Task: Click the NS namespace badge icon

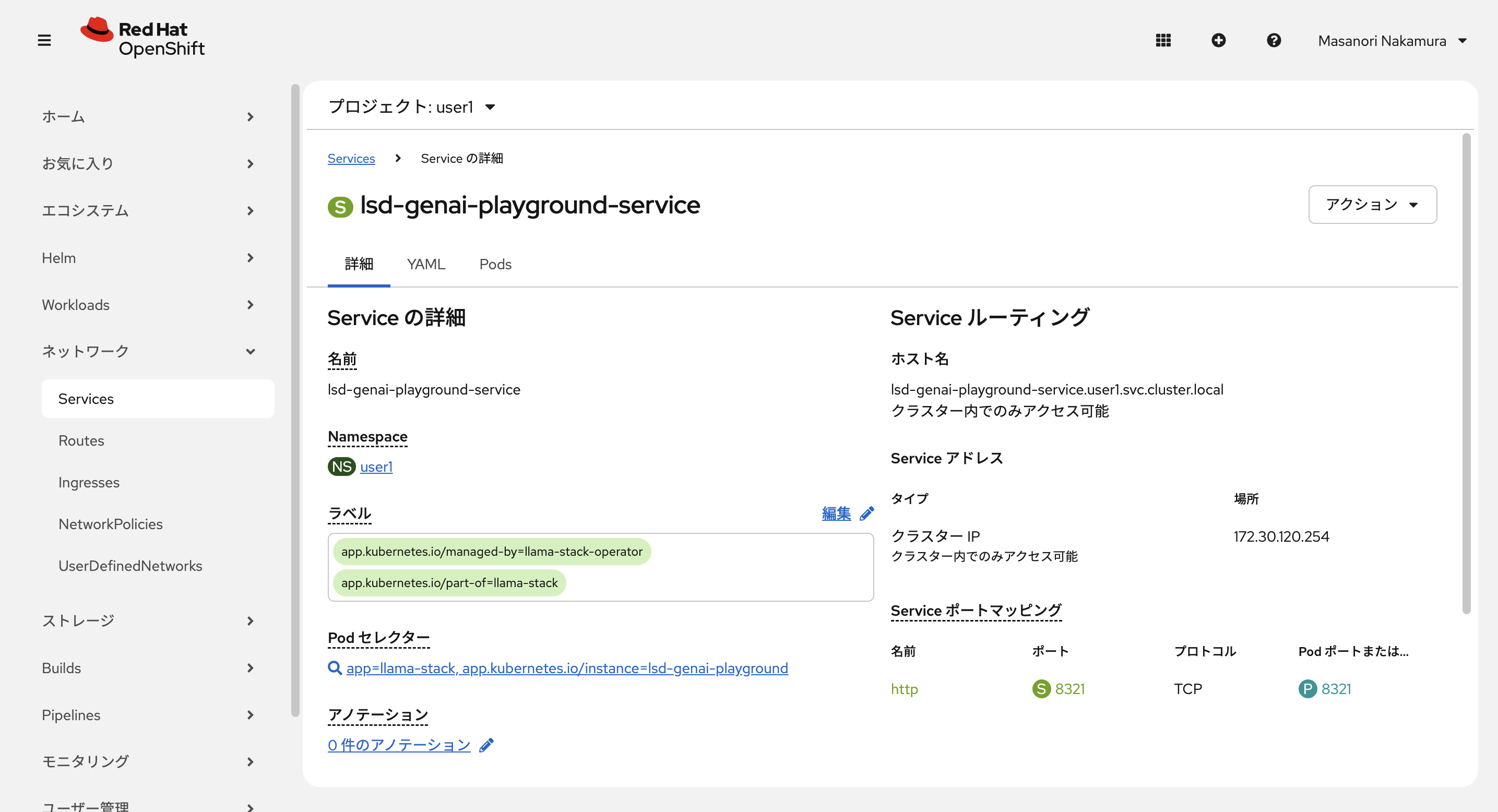Action: coord(341,466)
